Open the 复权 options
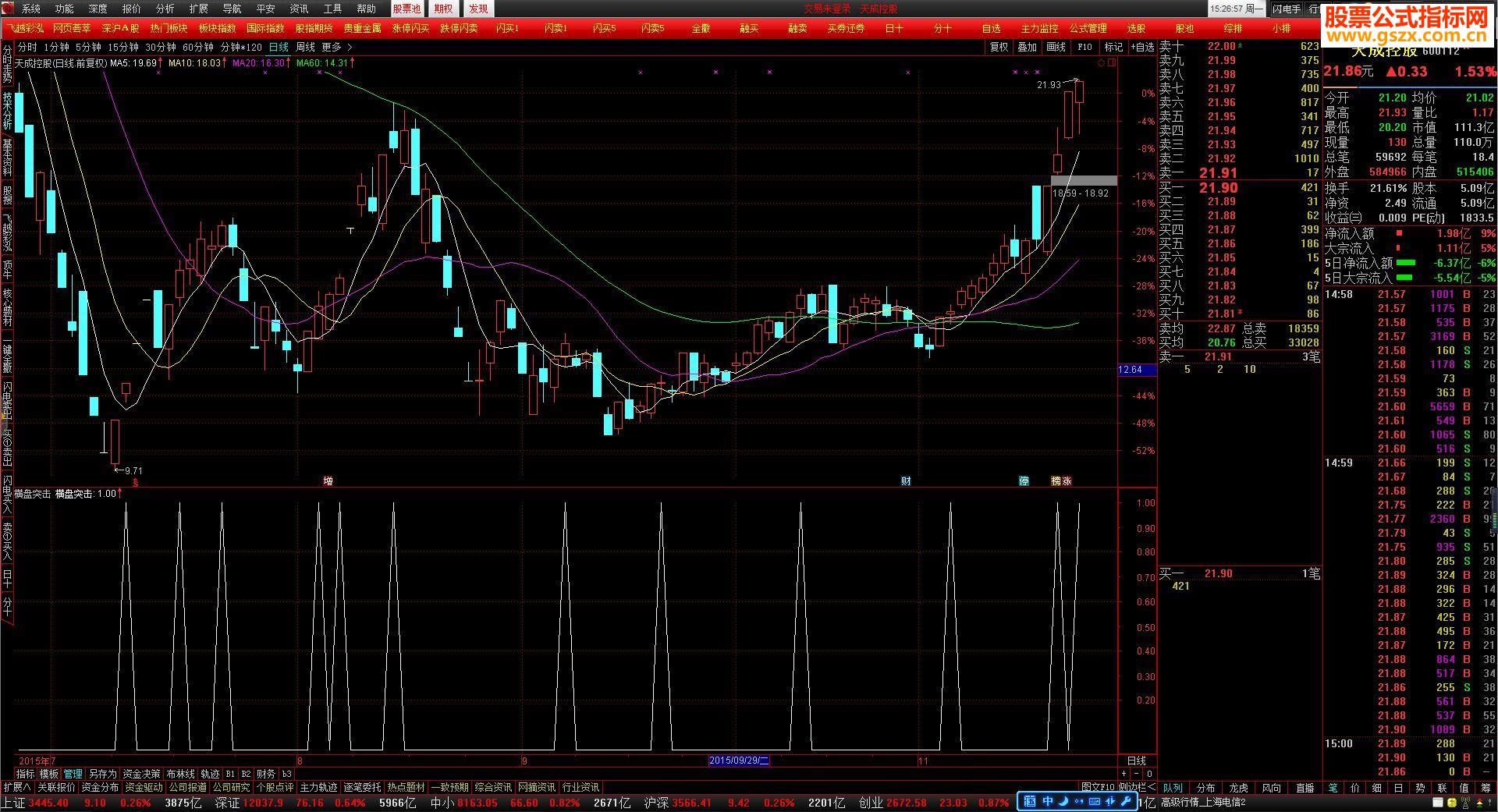Image resolution: width=1498 pixels, height=812 pixels. coord(999,47)
